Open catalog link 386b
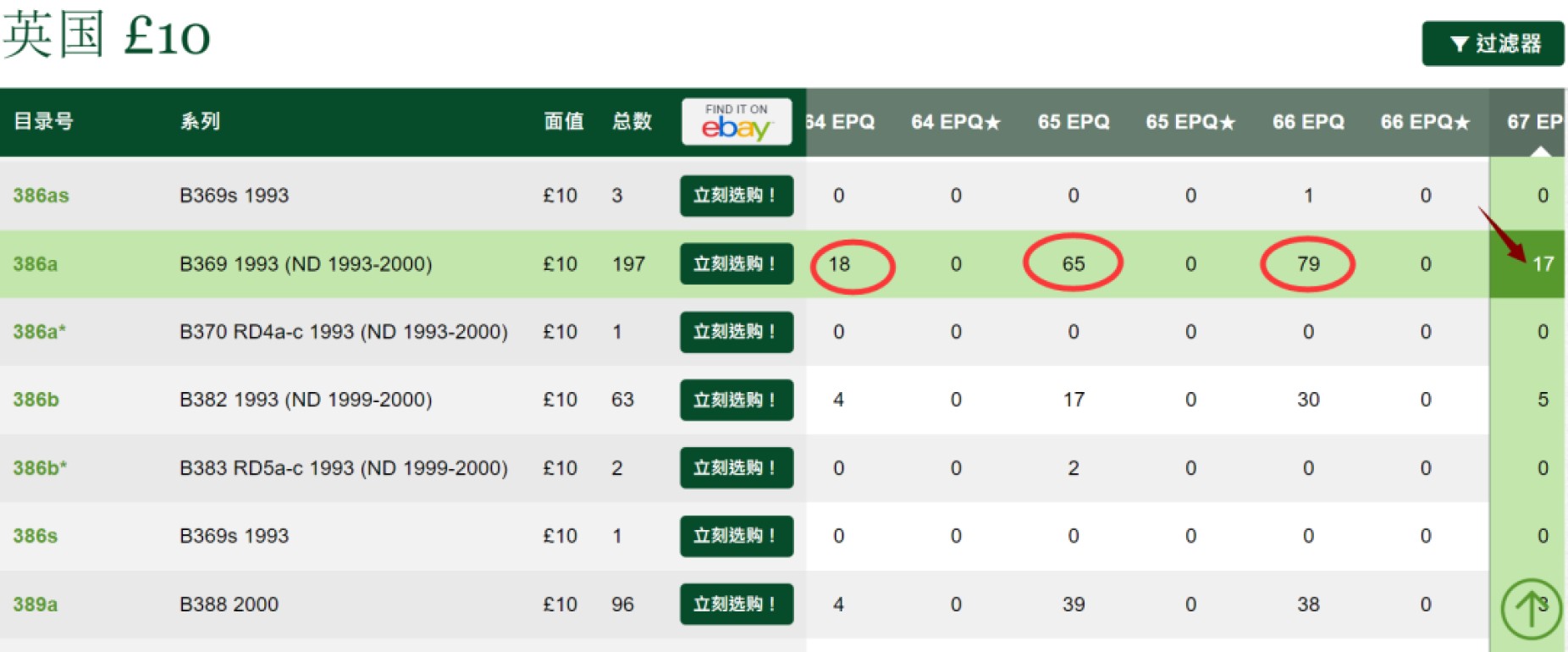This screenshot has height=652, width=1568. point(36,400)
